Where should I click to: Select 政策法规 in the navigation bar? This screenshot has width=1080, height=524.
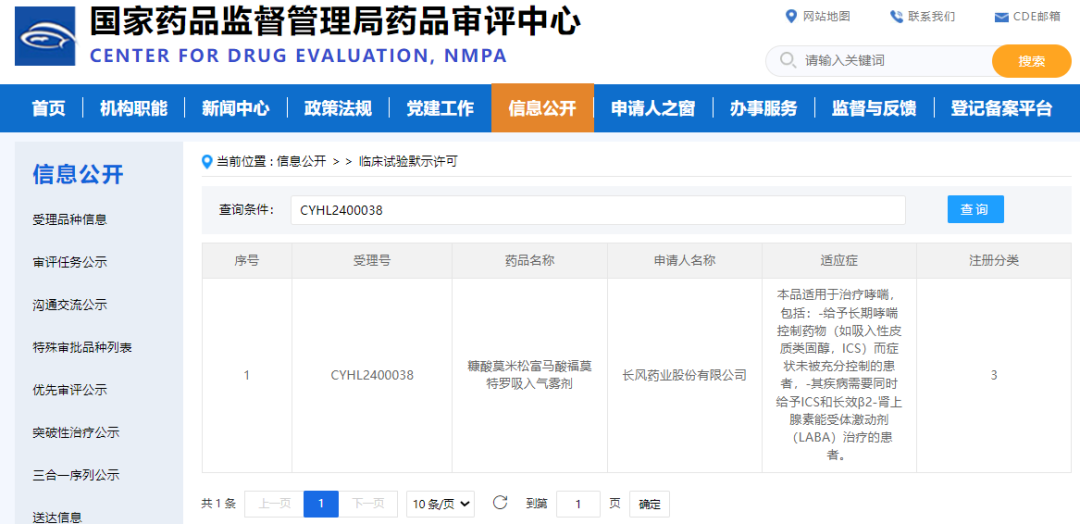click(x=338, y=108)
